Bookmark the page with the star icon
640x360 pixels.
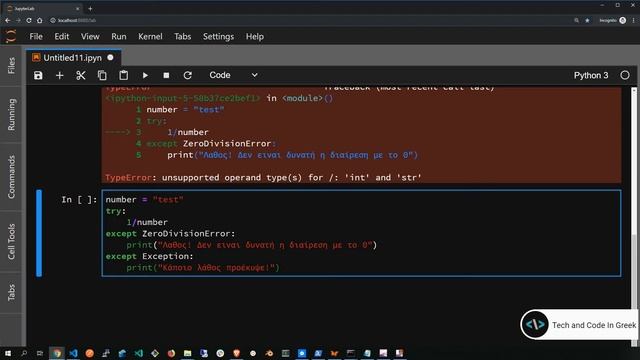(587, 20)
